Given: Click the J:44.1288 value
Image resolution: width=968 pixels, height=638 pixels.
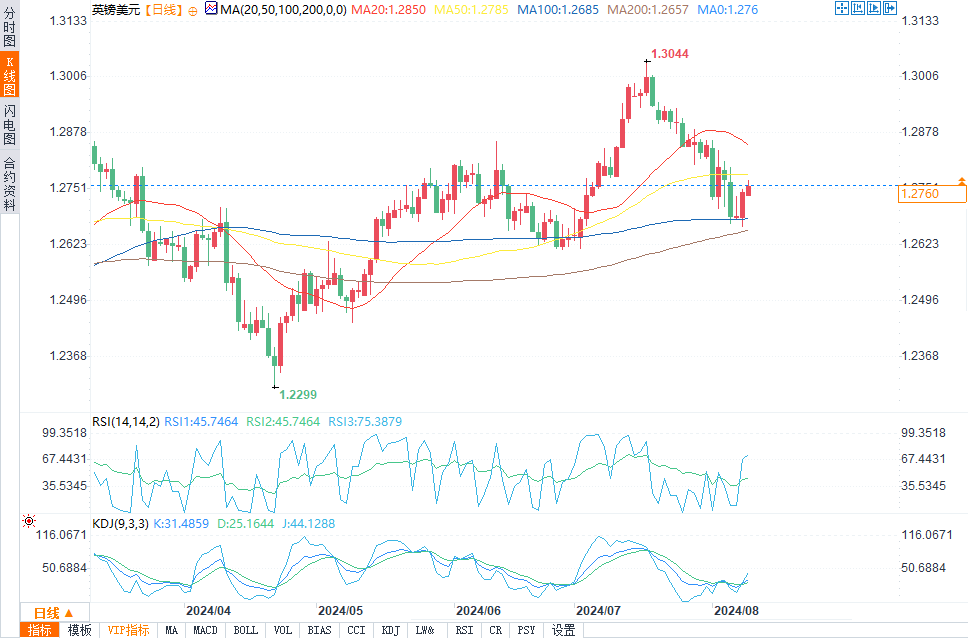Looking at the screenshot, I should 309,524.
